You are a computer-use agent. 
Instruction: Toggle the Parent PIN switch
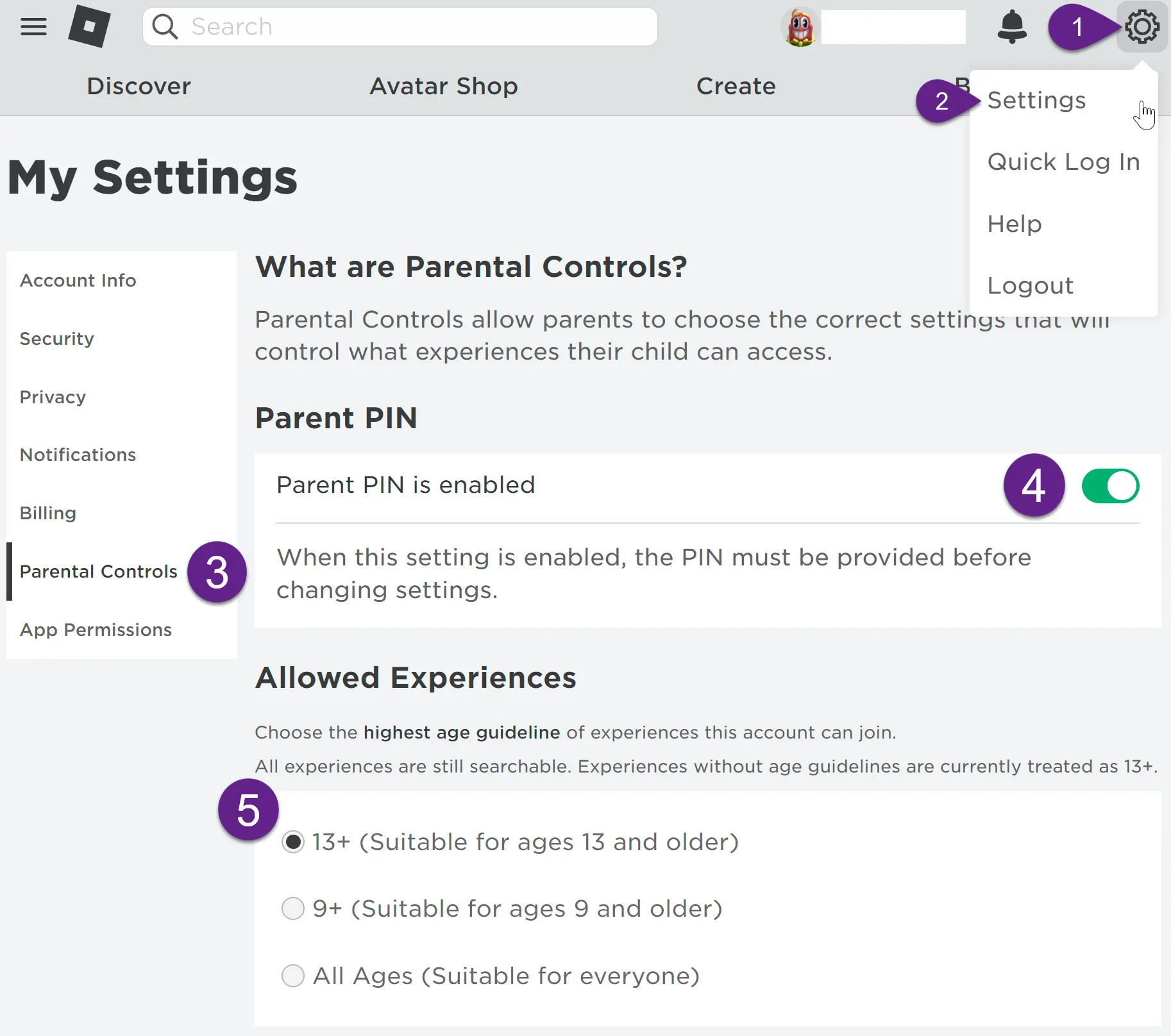pyautogui.click(x=1110, y=486)
